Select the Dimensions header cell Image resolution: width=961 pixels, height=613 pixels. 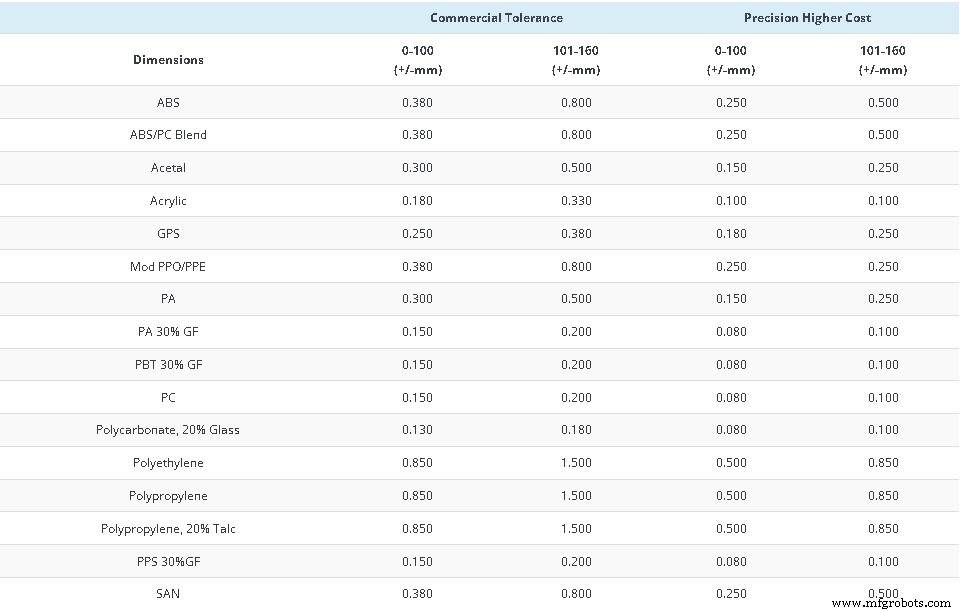coord(168,60)
